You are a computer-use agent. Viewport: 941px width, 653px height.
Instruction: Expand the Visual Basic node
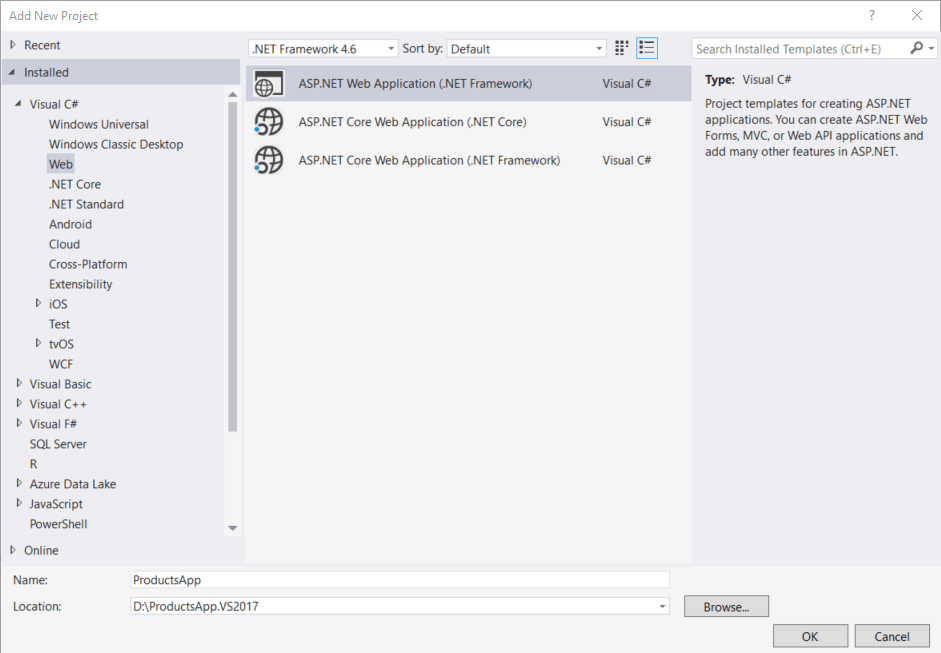18,383
